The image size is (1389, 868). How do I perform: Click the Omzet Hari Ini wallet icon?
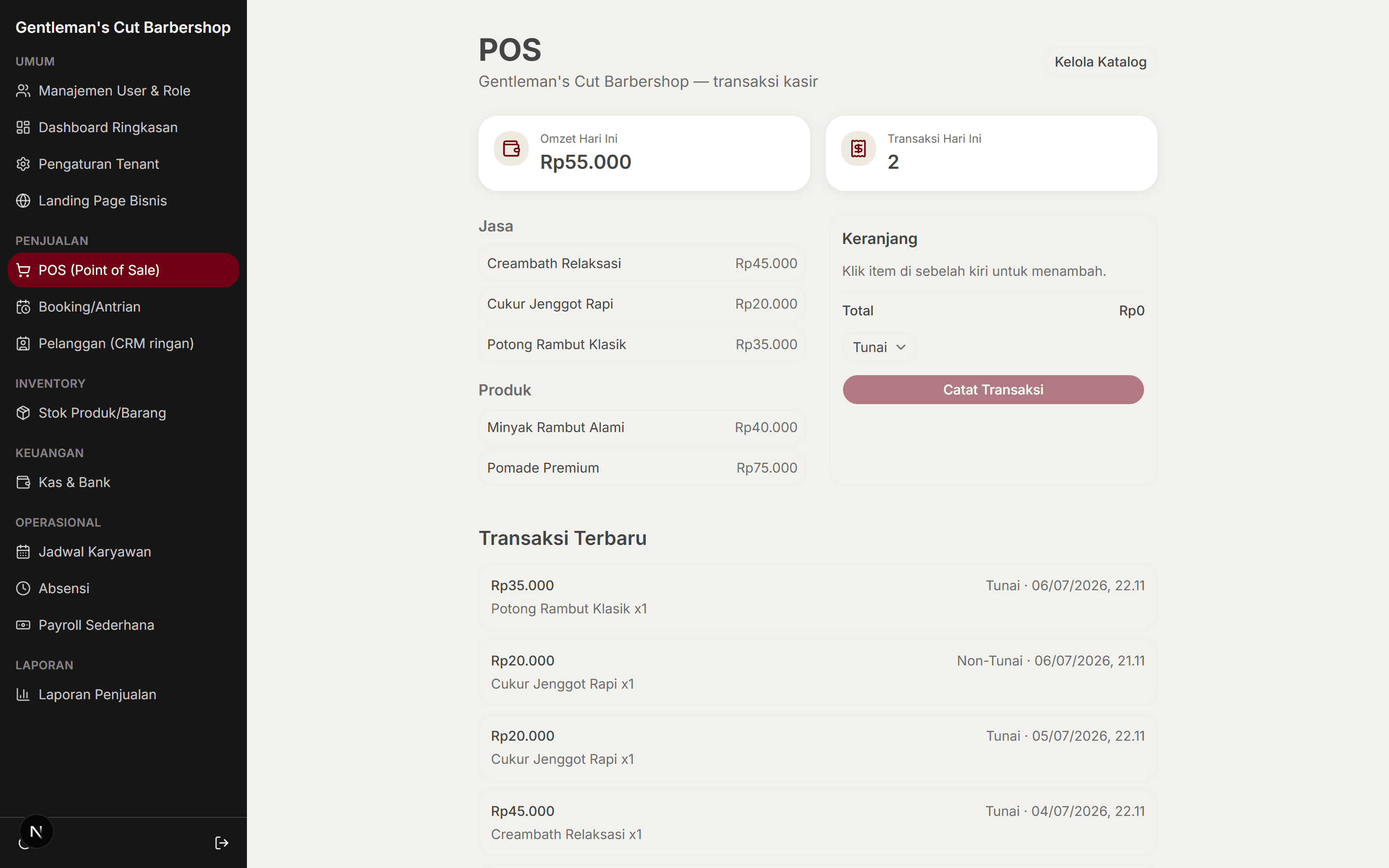511,149
